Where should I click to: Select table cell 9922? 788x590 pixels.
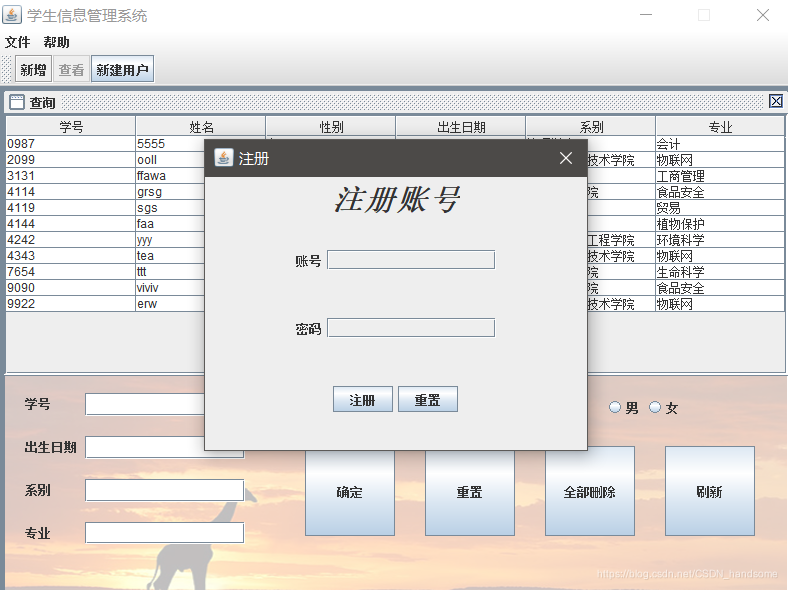pyautogui.click(x=71, y=304)
